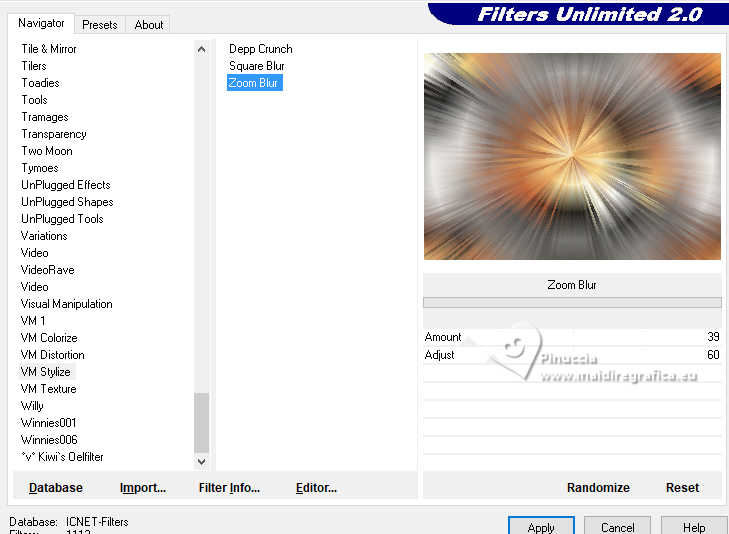Cancel the filter dialog
The width and height of the screenshot is (729, 534).
[x=617, y=527]
